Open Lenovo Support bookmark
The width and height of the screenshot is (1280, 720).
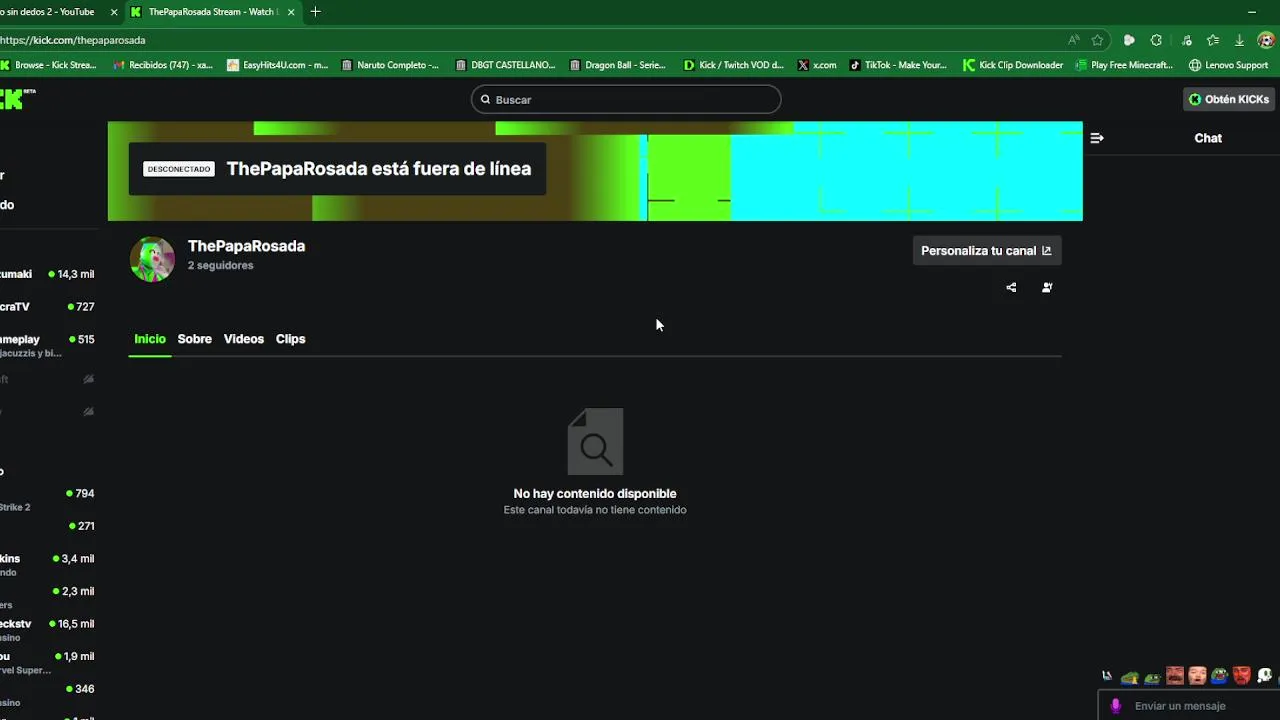coord(1229,65)
